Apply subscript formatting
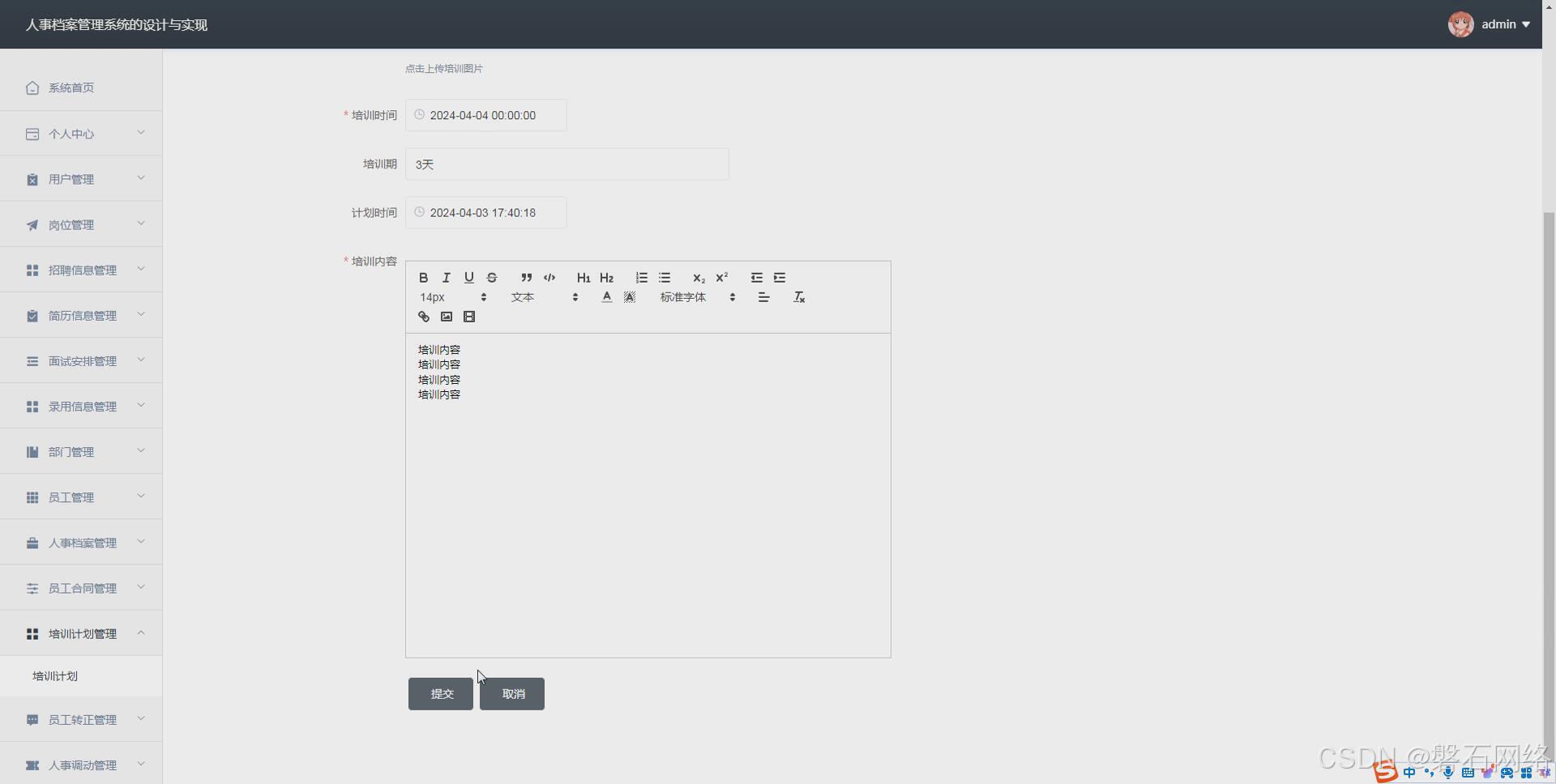The width and height of the screenshot is (1556, 784). pos(699,278)
